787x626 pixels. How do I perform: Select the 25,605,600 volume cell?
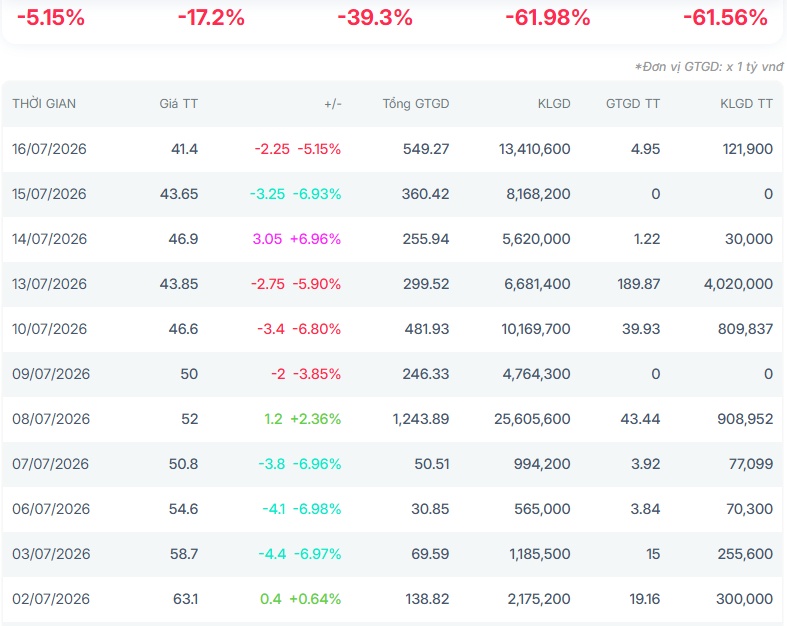[x=532, y=419]
